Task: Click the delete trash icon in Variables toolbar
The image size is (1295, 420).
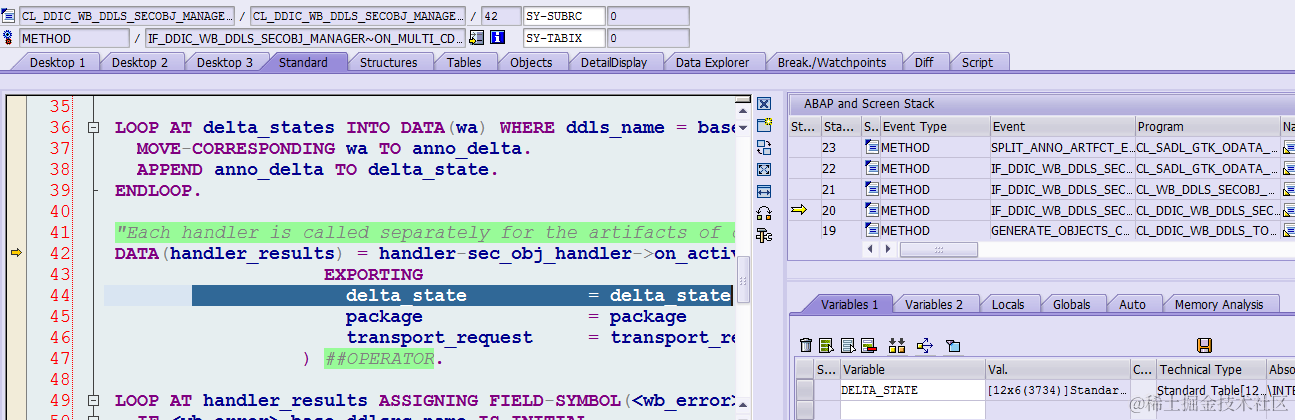Action: pyautogui.click(x=806, y=345)
